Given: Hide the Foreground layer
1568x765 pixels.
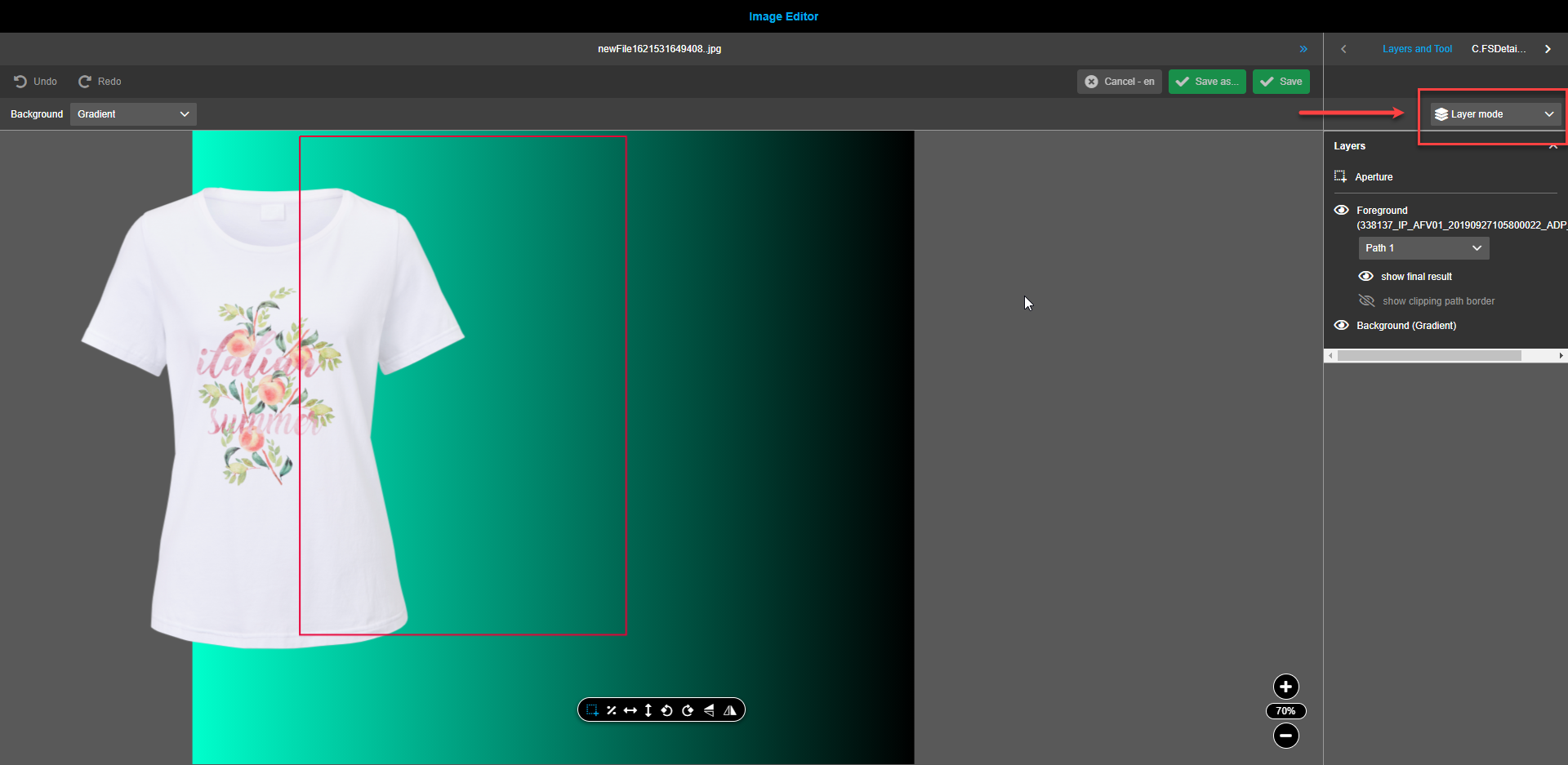Looking at the screenshot, I should click(x=1343, y=210).
